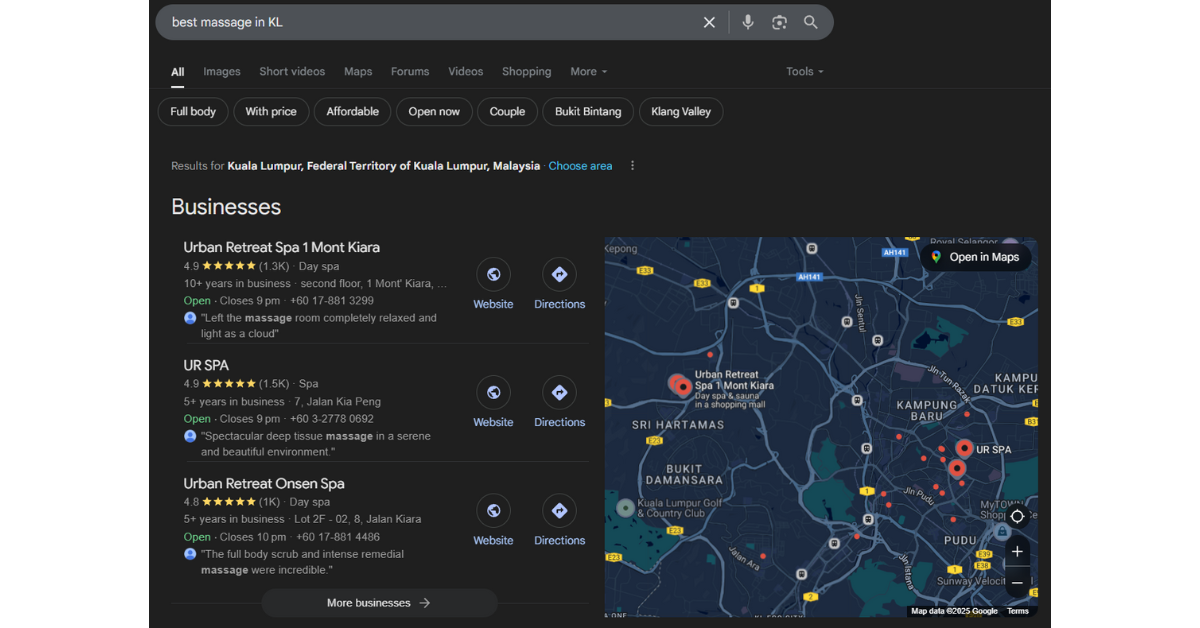Click the Choose area link
The image size is (1200, 628).
pyautogui.click(x=580, y=166)
